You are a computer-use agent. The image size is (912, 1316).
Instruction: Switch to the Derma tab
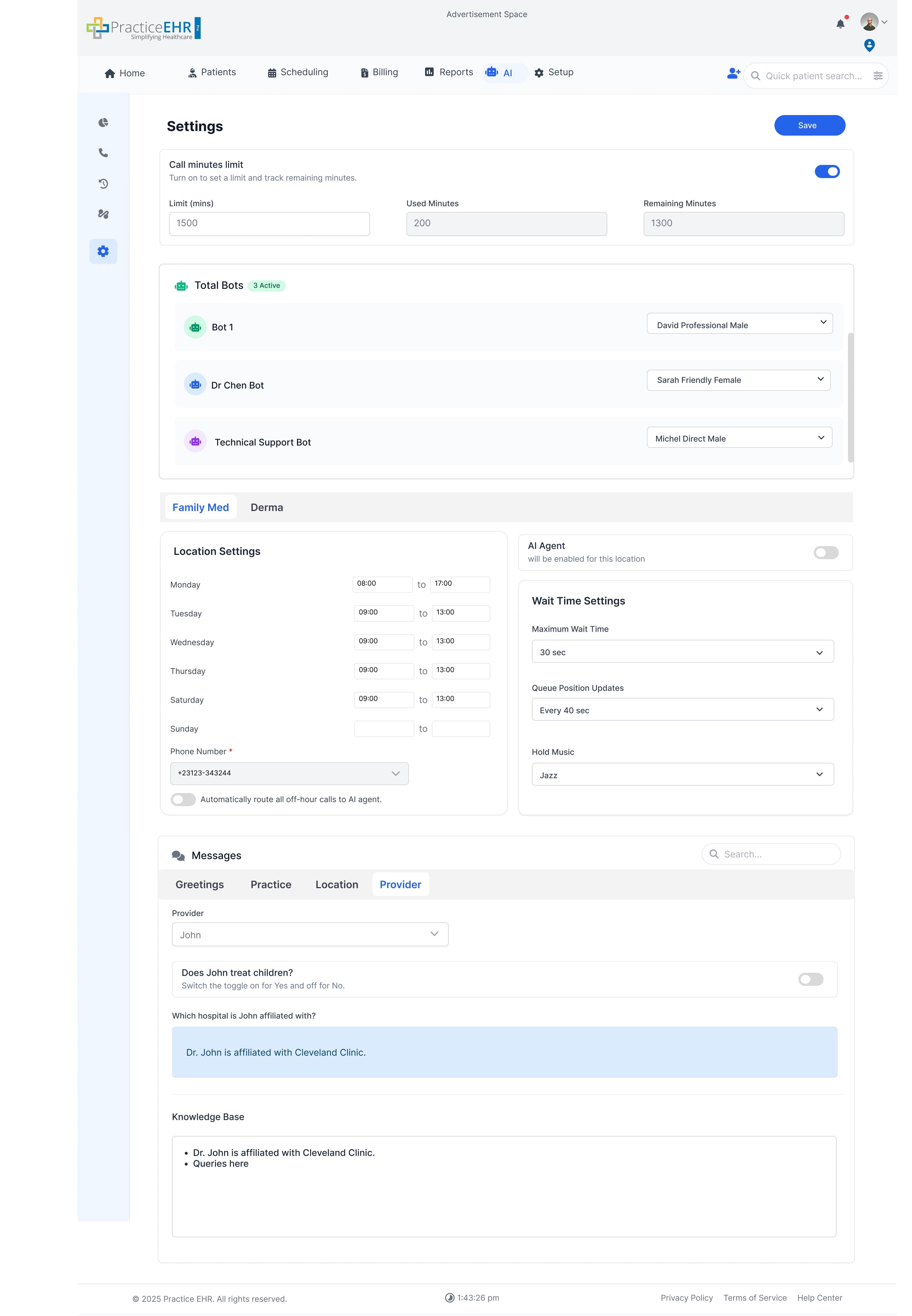tap(266, 507)
